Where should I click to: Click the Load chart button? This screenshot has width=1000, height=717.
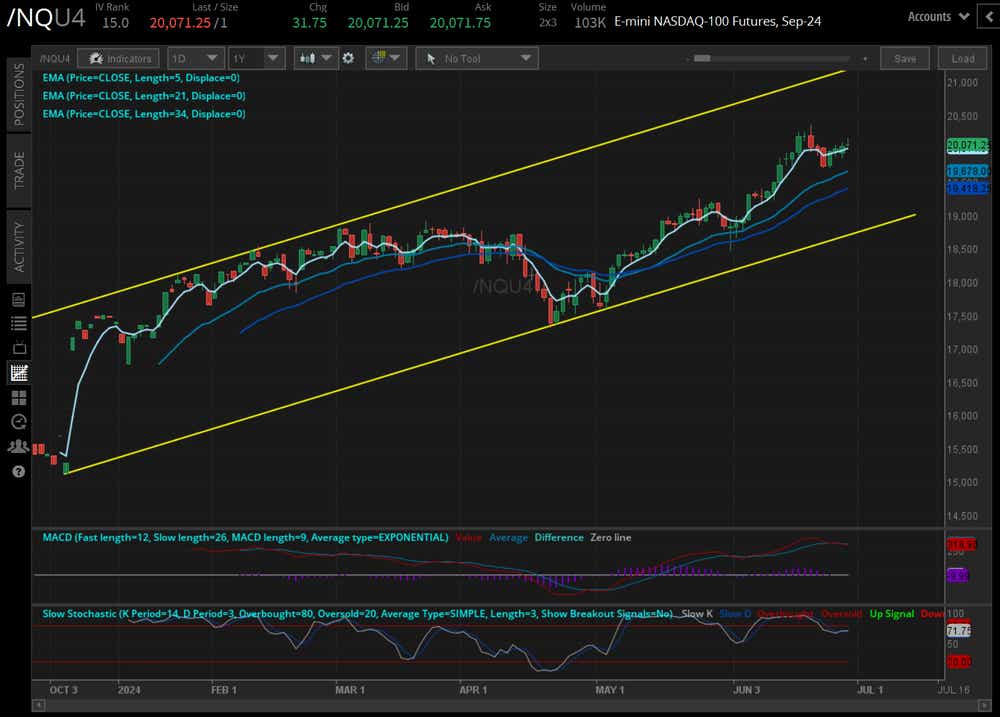pos(962,59)
